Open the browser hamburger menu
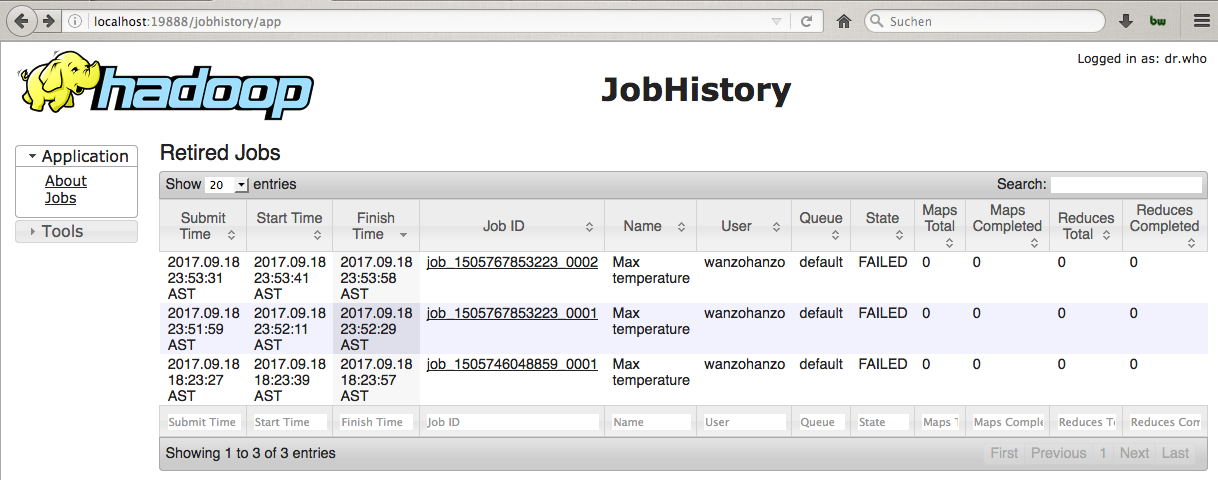 coord(1201,21)
